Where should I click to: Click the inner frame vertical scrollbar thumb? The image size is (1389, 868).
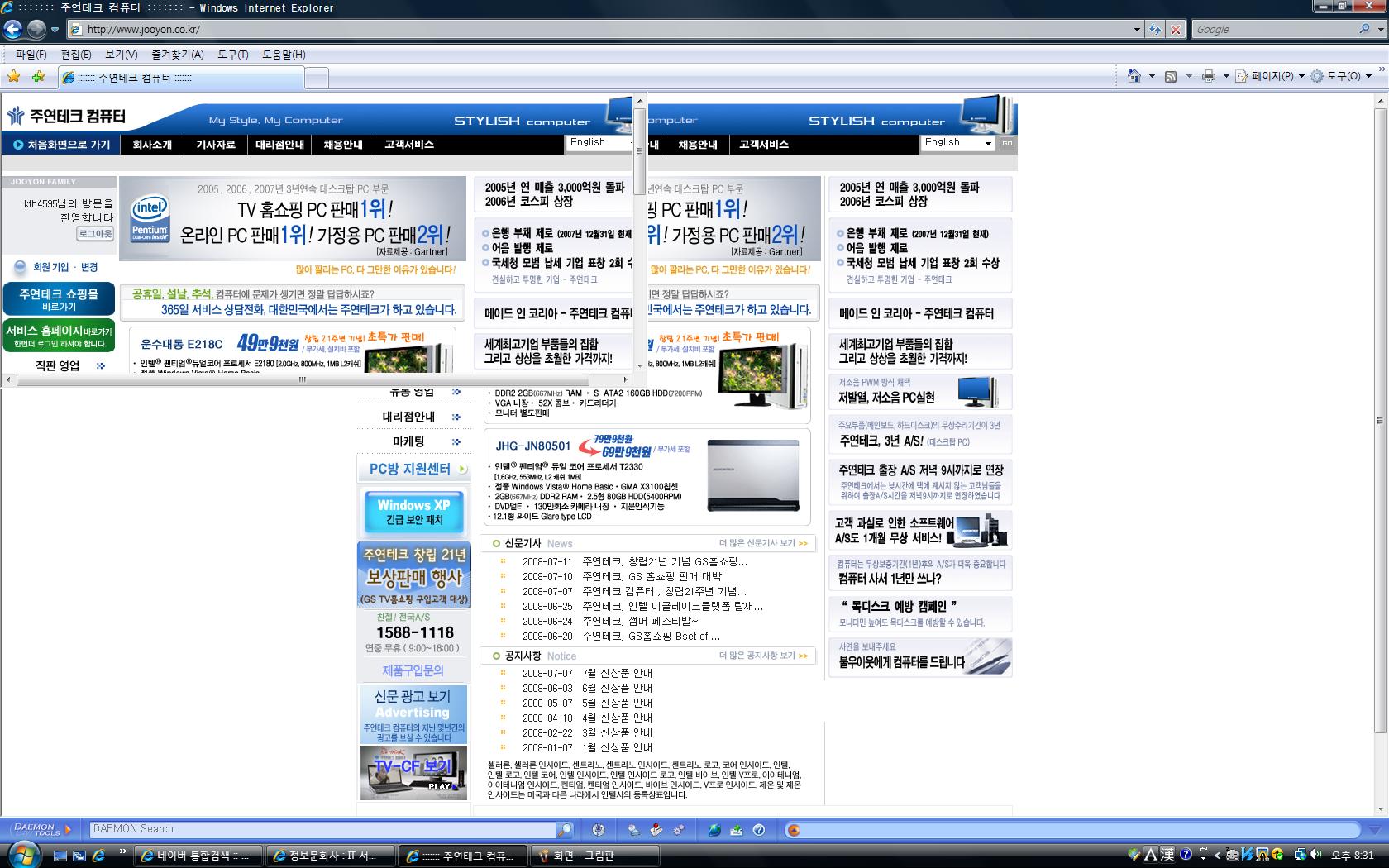click(x=639, y=150)
